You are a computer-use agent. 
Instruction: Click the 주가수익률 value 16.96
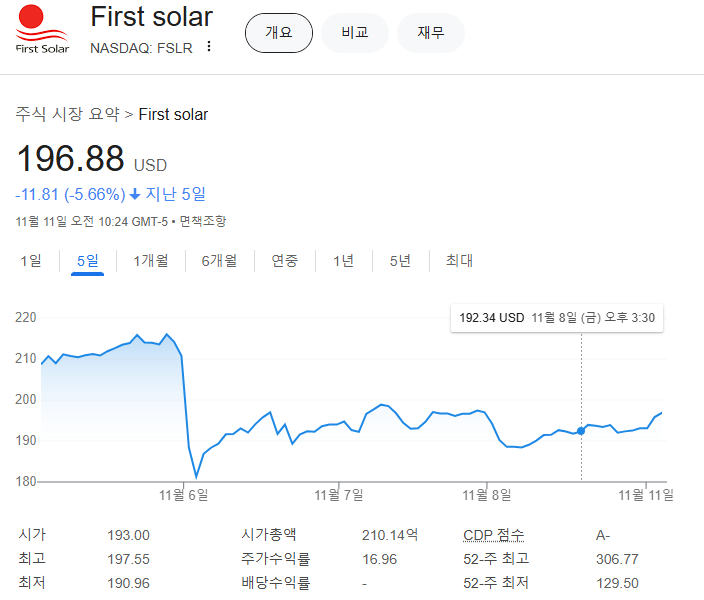click(x=379, y=559)
